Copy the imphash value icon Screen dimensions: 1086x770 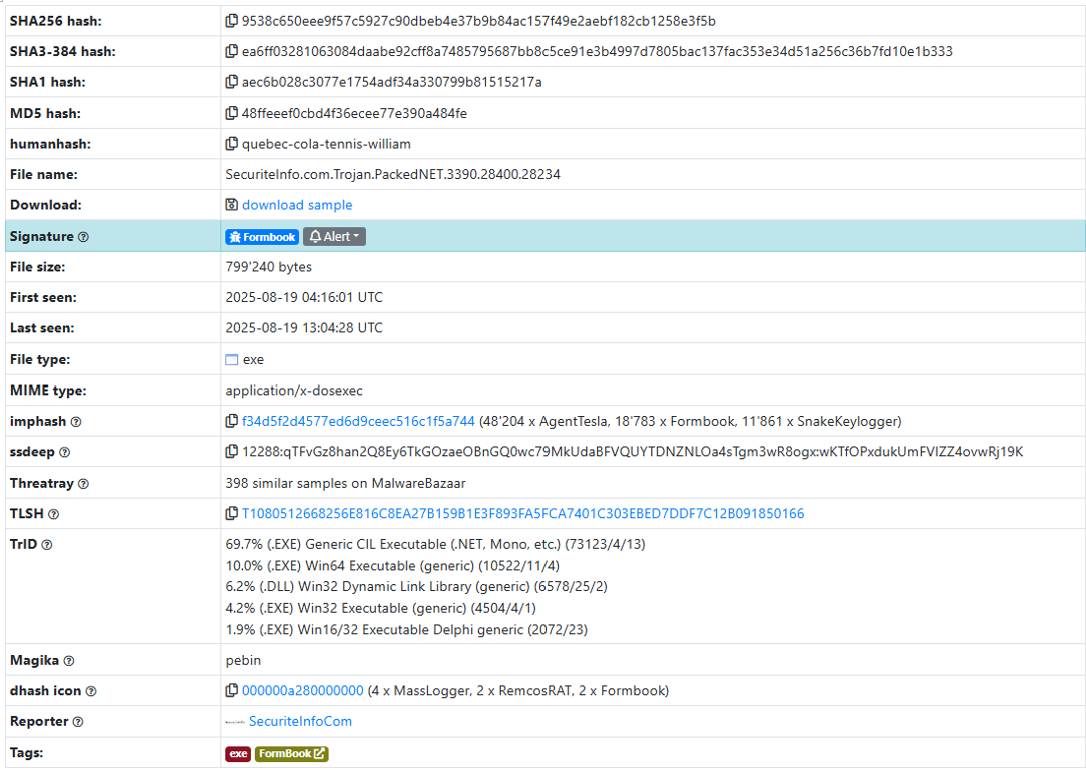coord(232,422)
